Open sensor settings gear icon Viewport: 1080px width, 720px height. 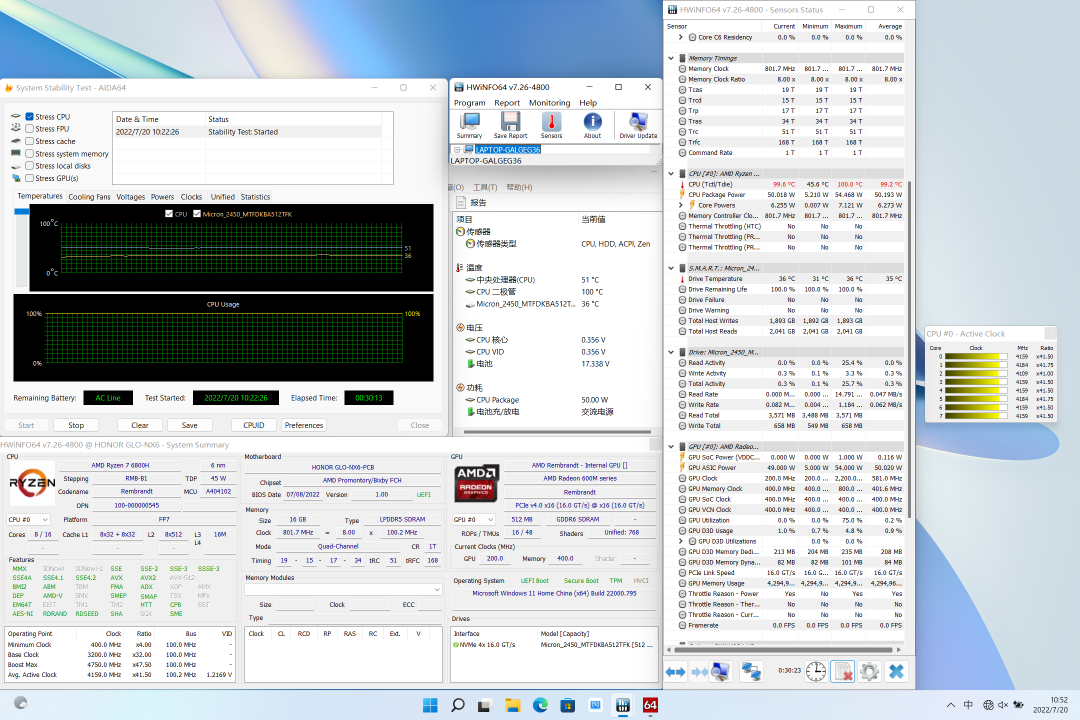click(x=868, y=671)
